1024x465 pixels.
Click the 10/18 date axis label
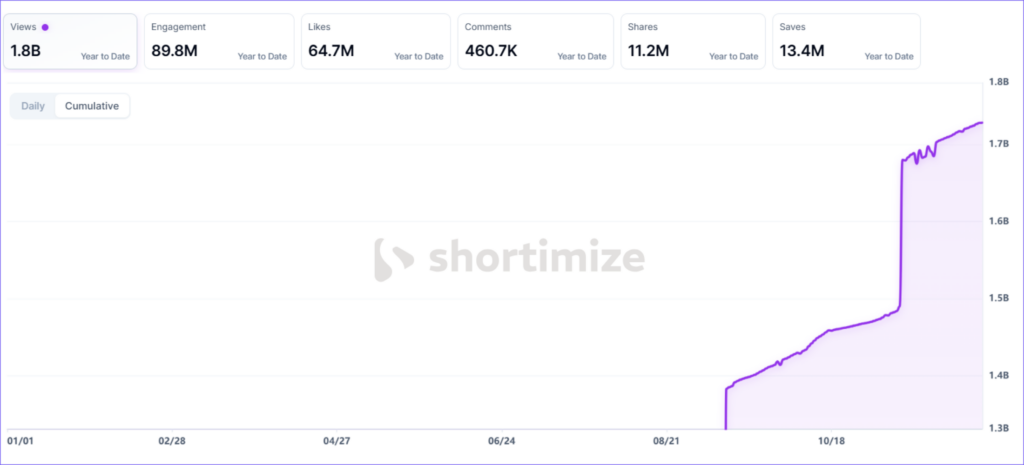[x=831, y=440]
